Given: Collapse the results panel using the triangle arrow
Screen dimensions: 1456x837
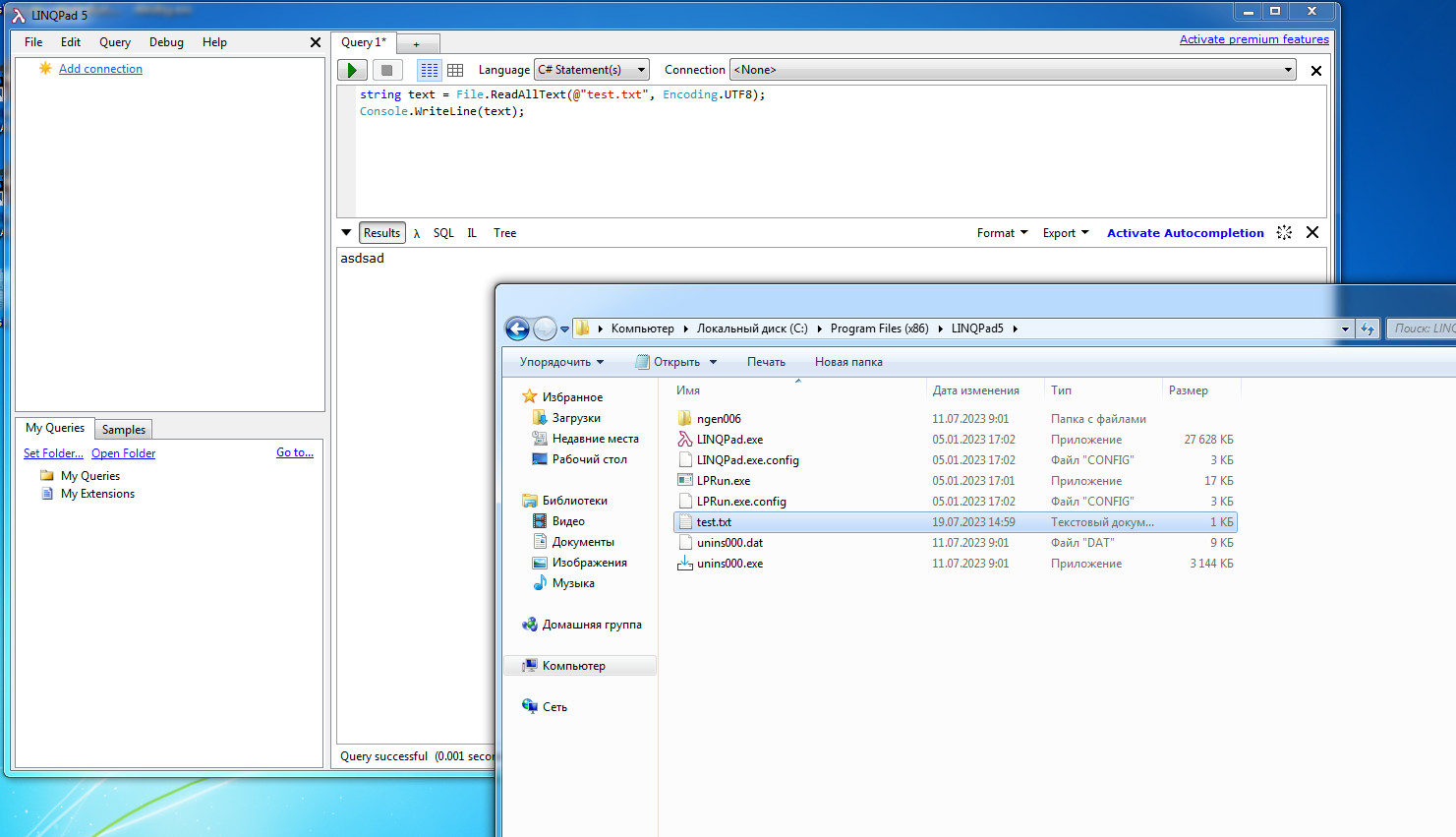Looking at the screenshot, I should pyautogui.click(x=346, y=233).
